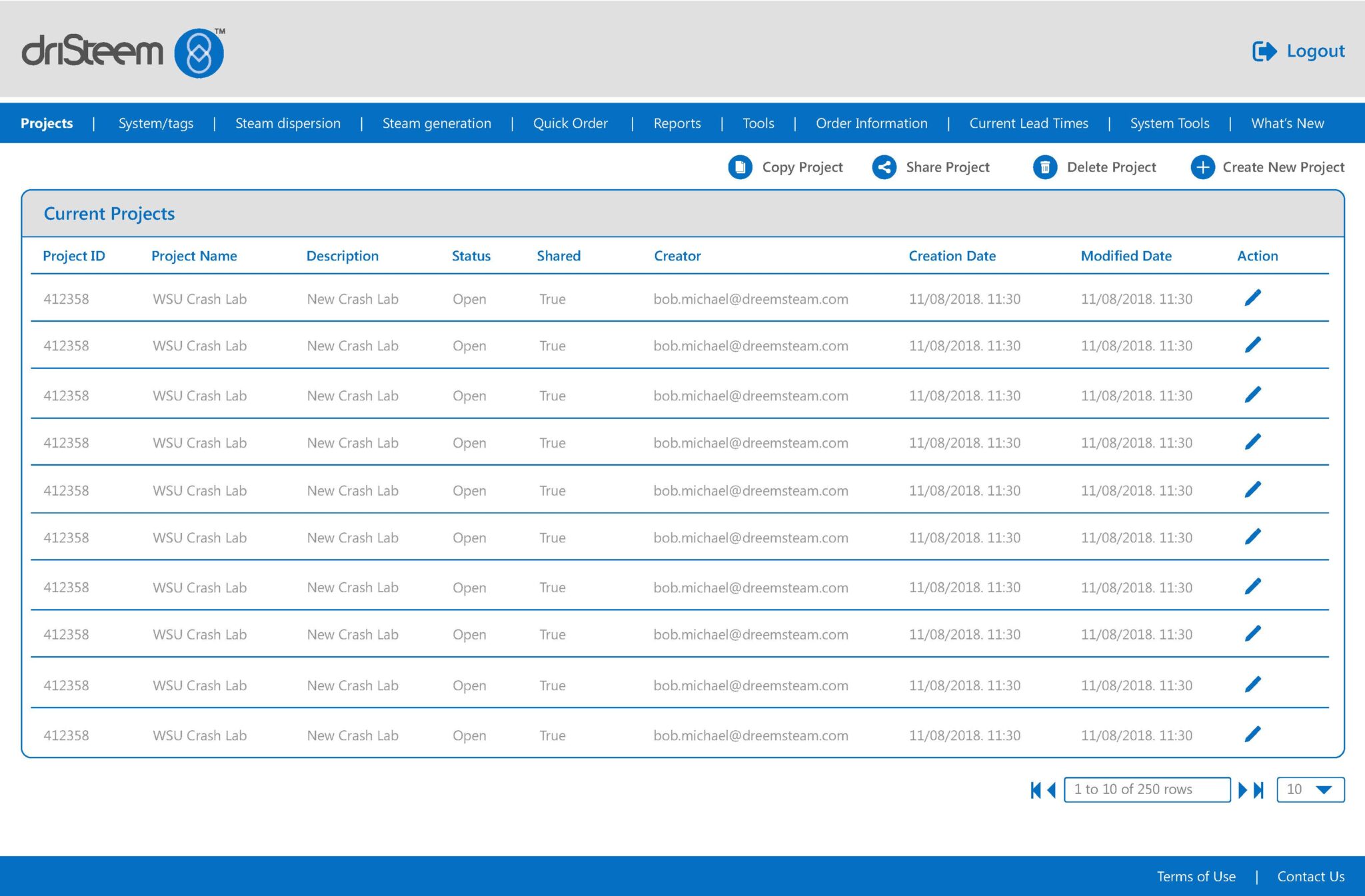Select Current Lead Times menu item
Viewport: 1365px width, 896px height.
point(1028,123)
